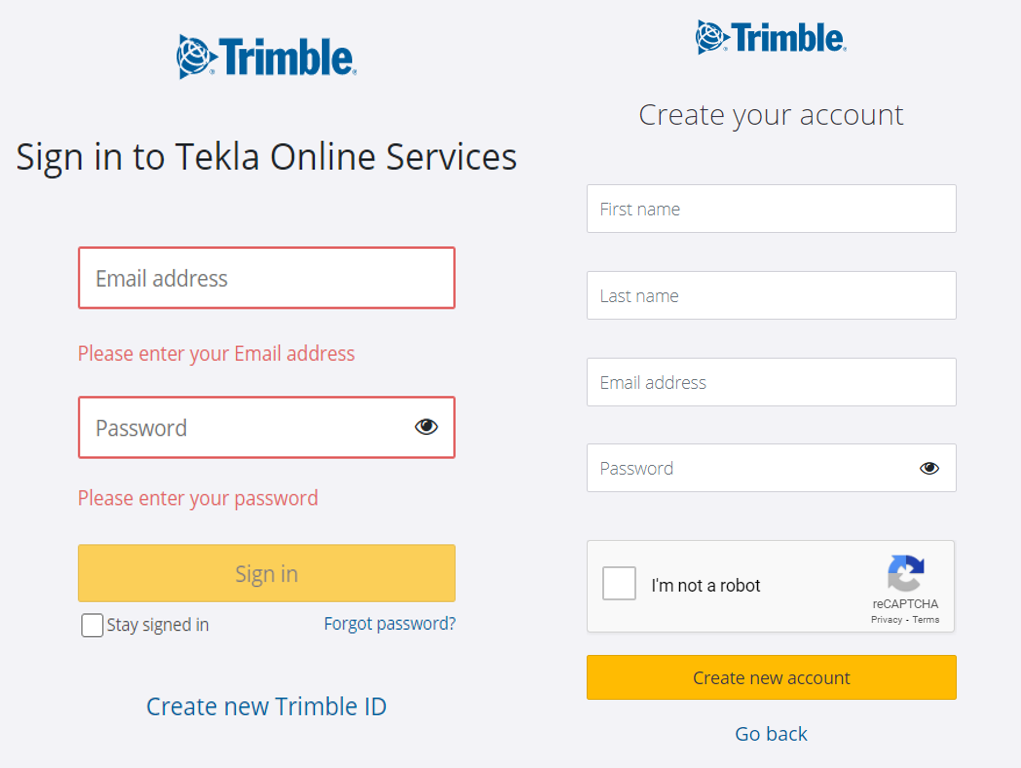
Task: Open the reCAPTCHA Privacy link
Action: click(886, 620)
